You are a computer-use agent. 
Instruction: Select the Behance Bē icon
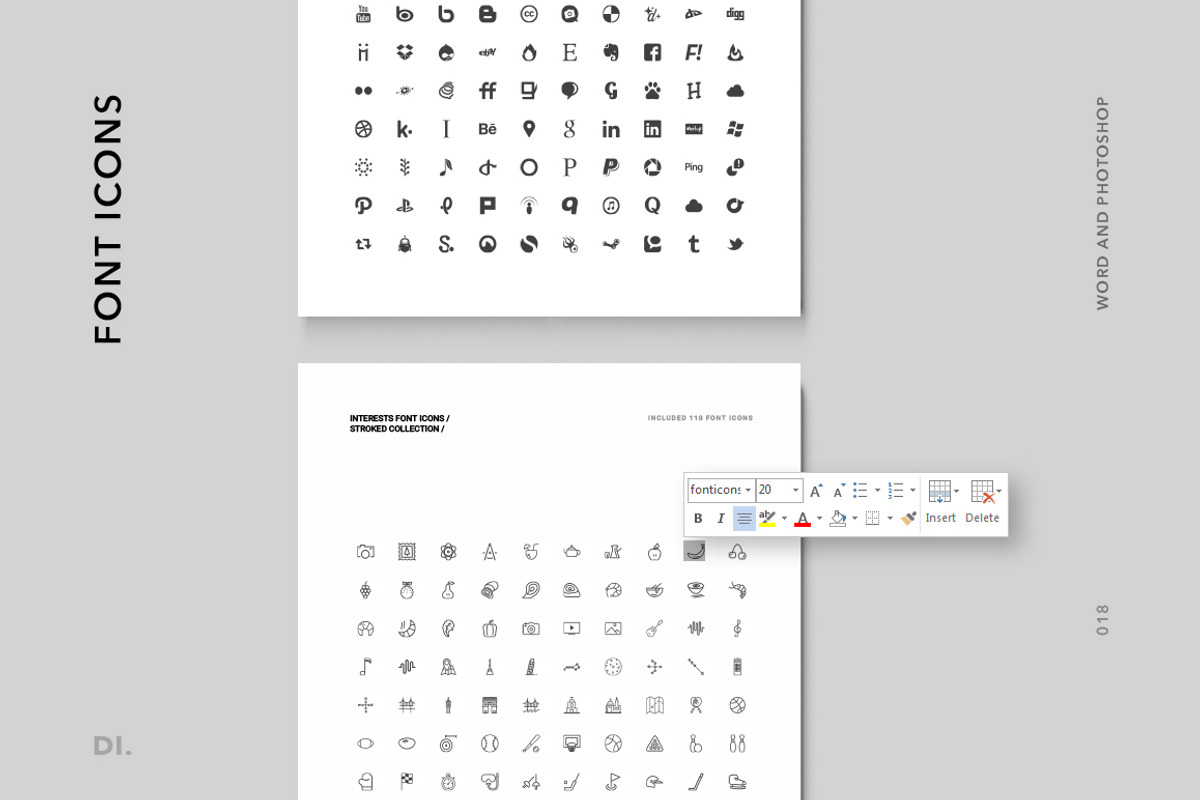click(x=487, y=129)
